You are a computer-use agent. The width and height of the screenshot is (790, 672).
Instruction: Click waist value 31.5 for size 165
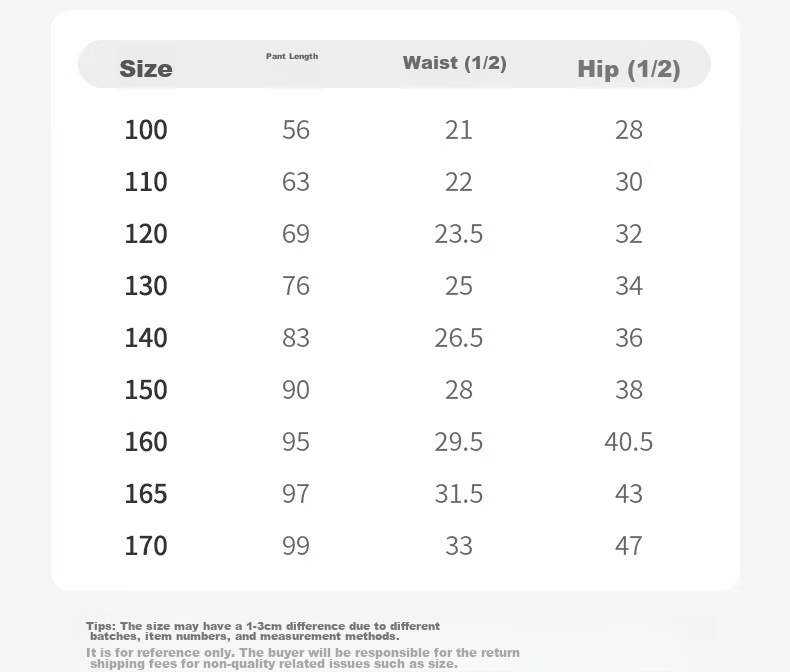click(458, 494)
